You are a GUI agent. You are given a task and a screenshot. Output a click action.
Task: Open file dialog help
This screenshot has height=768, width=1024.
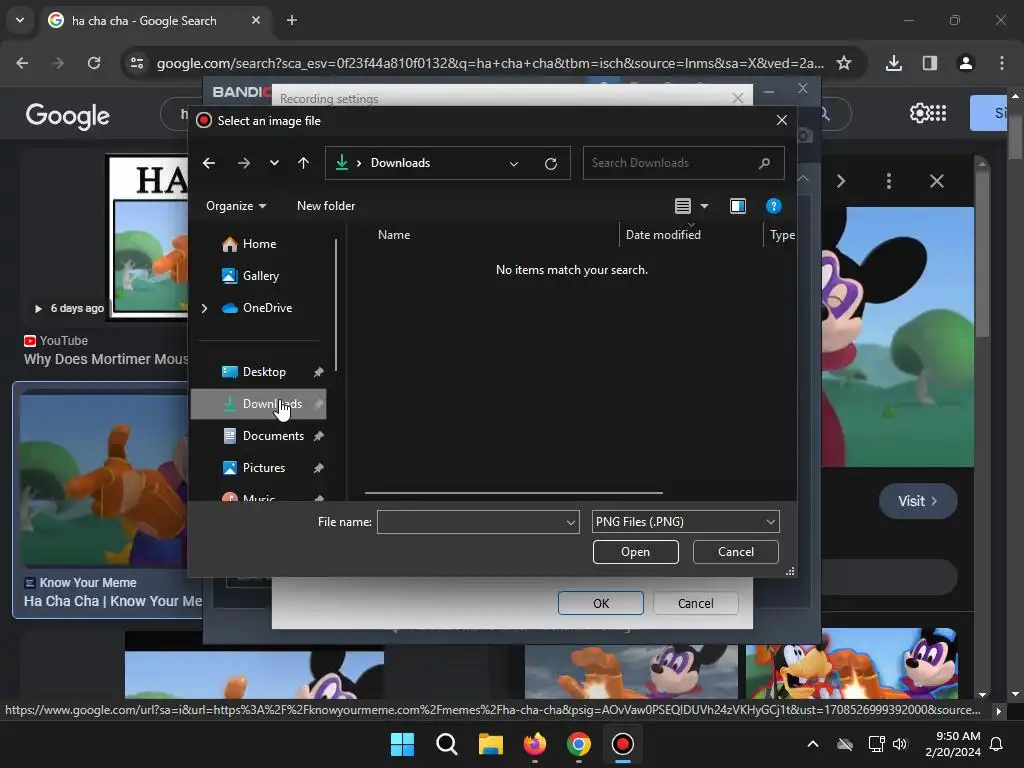pyautogui.click(x=773, y=206)
